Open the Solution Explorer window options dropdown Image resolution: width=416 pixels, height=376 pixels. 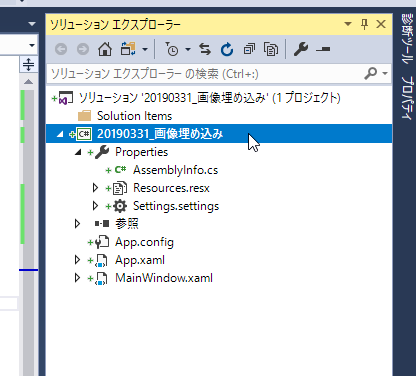click(348, 24)
